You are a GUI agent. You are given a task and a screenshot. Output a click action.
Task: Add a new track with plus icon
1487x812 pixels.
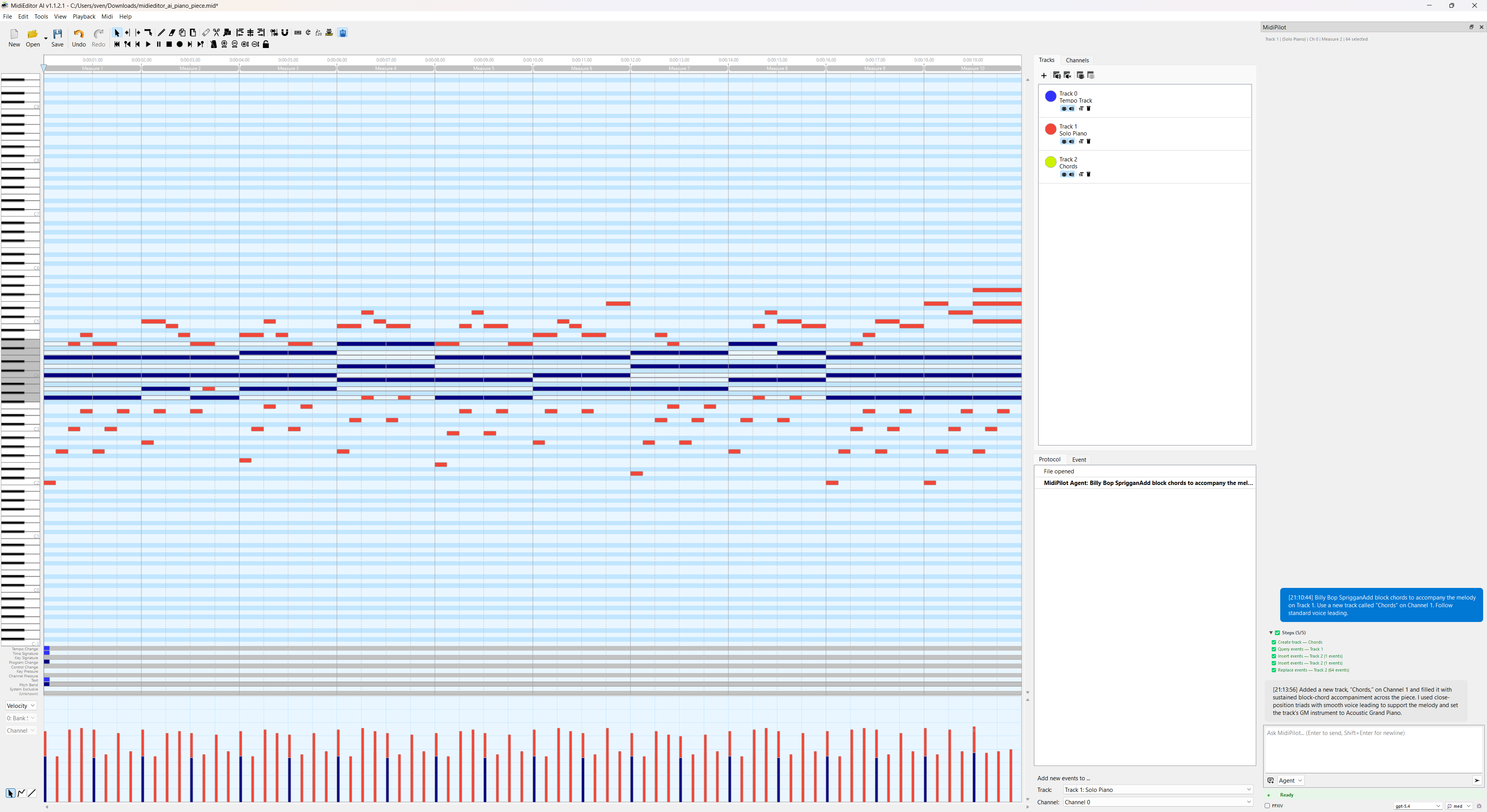tap(1044, 75)
